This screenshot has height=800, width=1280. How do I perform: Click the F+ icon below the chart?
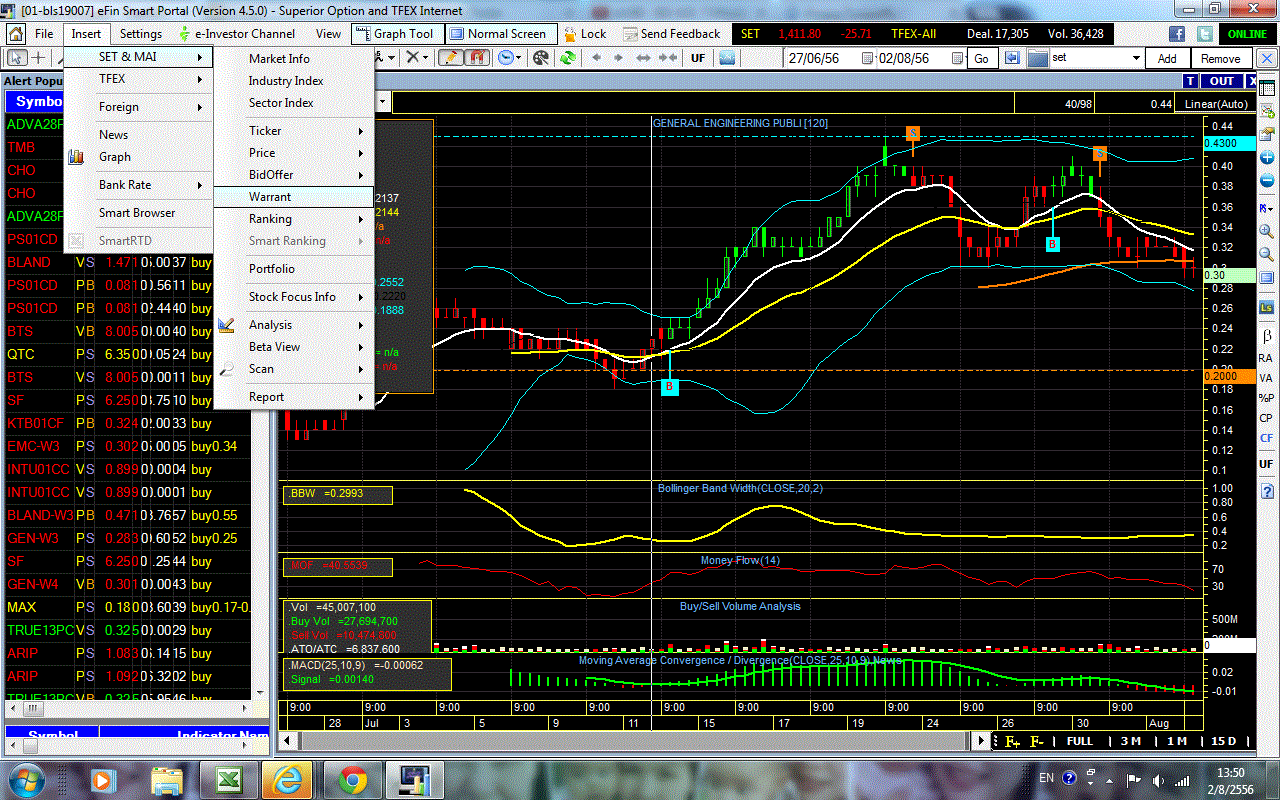pyautogui.click(x=1013, y=741)
